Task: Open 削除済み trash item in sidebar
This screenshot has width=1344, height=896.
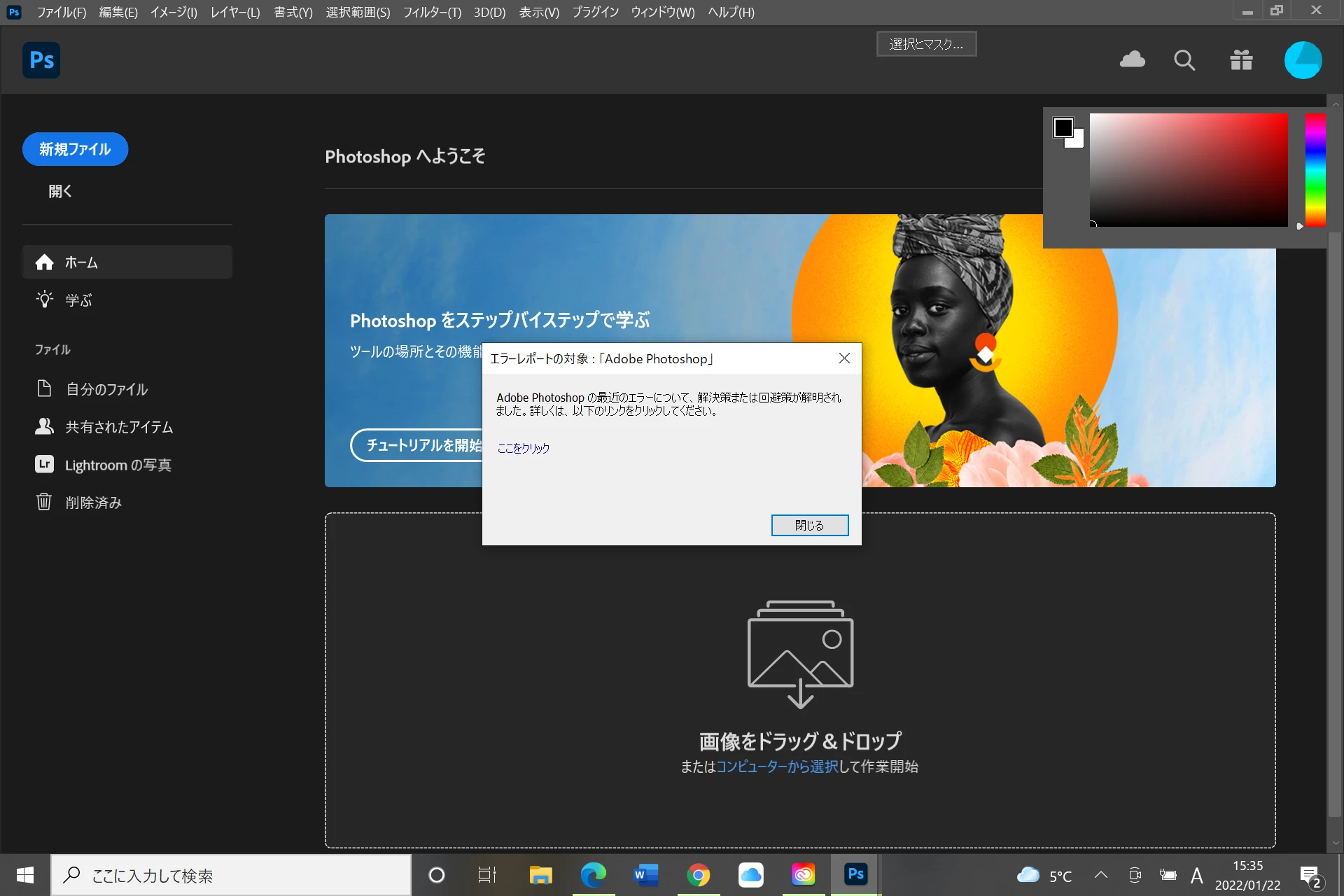Action: coord(93,503)
